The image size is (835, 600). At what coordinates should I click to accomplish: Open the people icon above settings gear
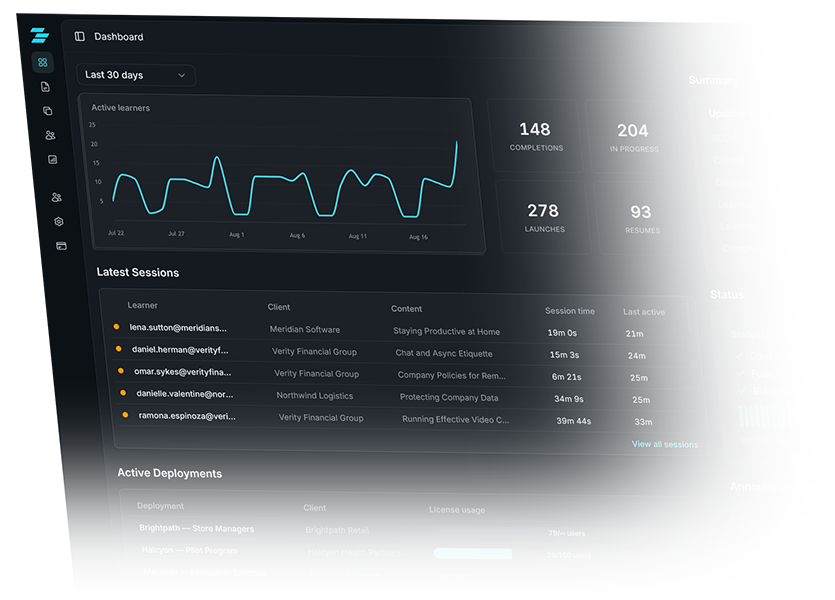coord(56,198)
